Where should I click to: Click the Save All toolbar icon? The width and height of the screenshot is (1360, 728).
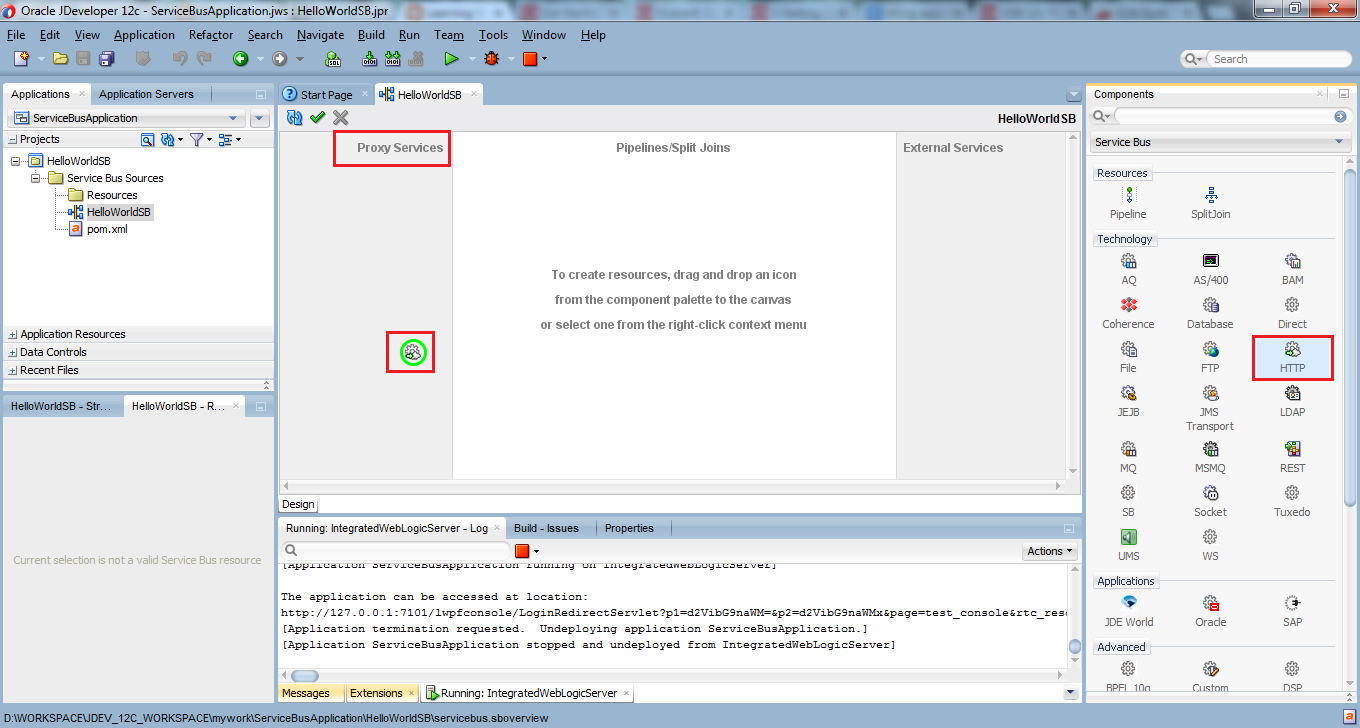(x=106, y=59)
